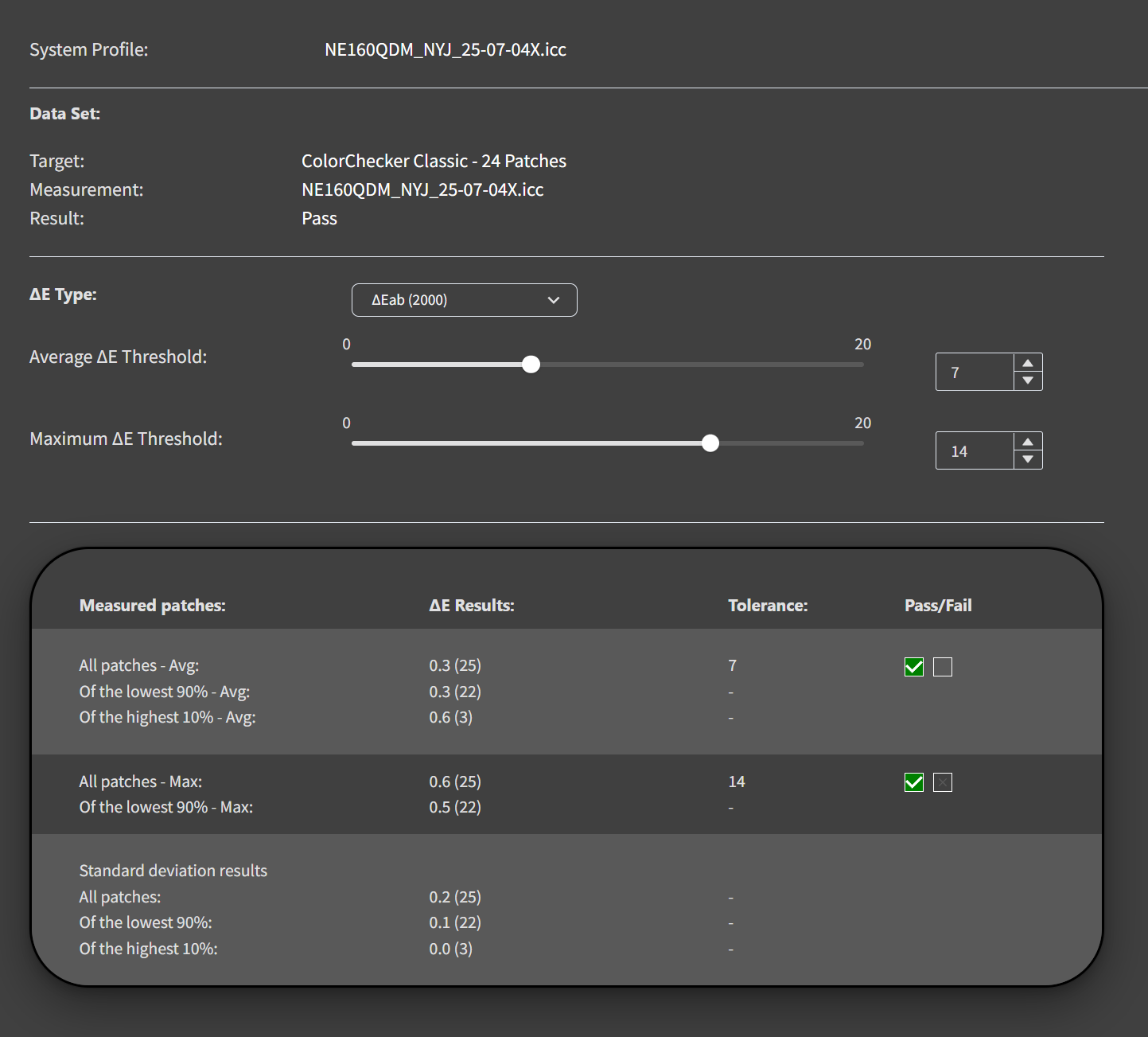Click the Maximum ΔE Threshold slider handle
1148x1037 pixels.
[x=710, y=443]
